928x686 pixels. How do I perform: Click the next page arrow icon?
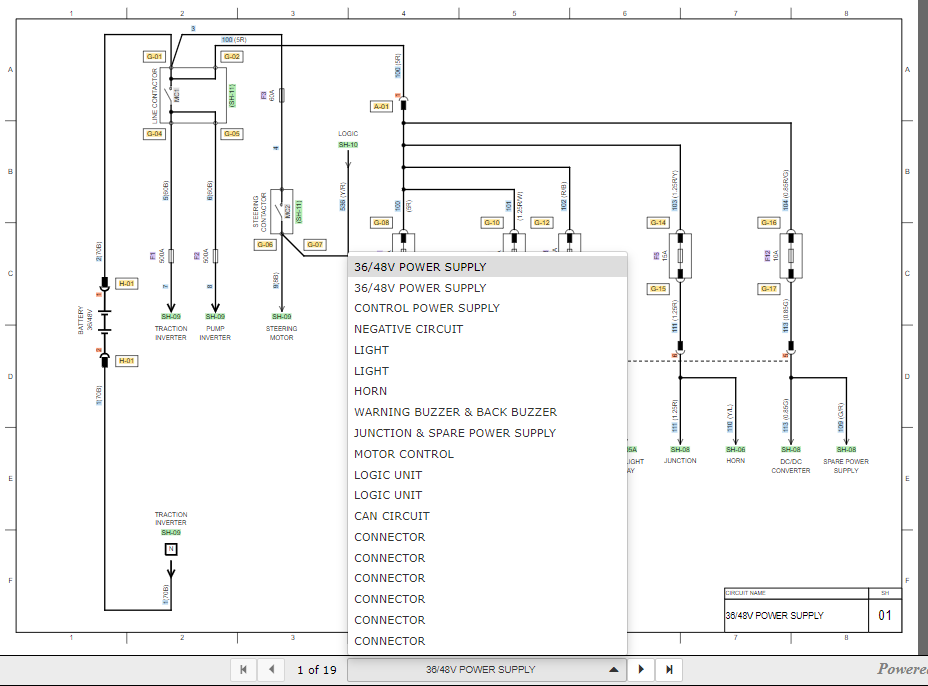click(641, 669)
